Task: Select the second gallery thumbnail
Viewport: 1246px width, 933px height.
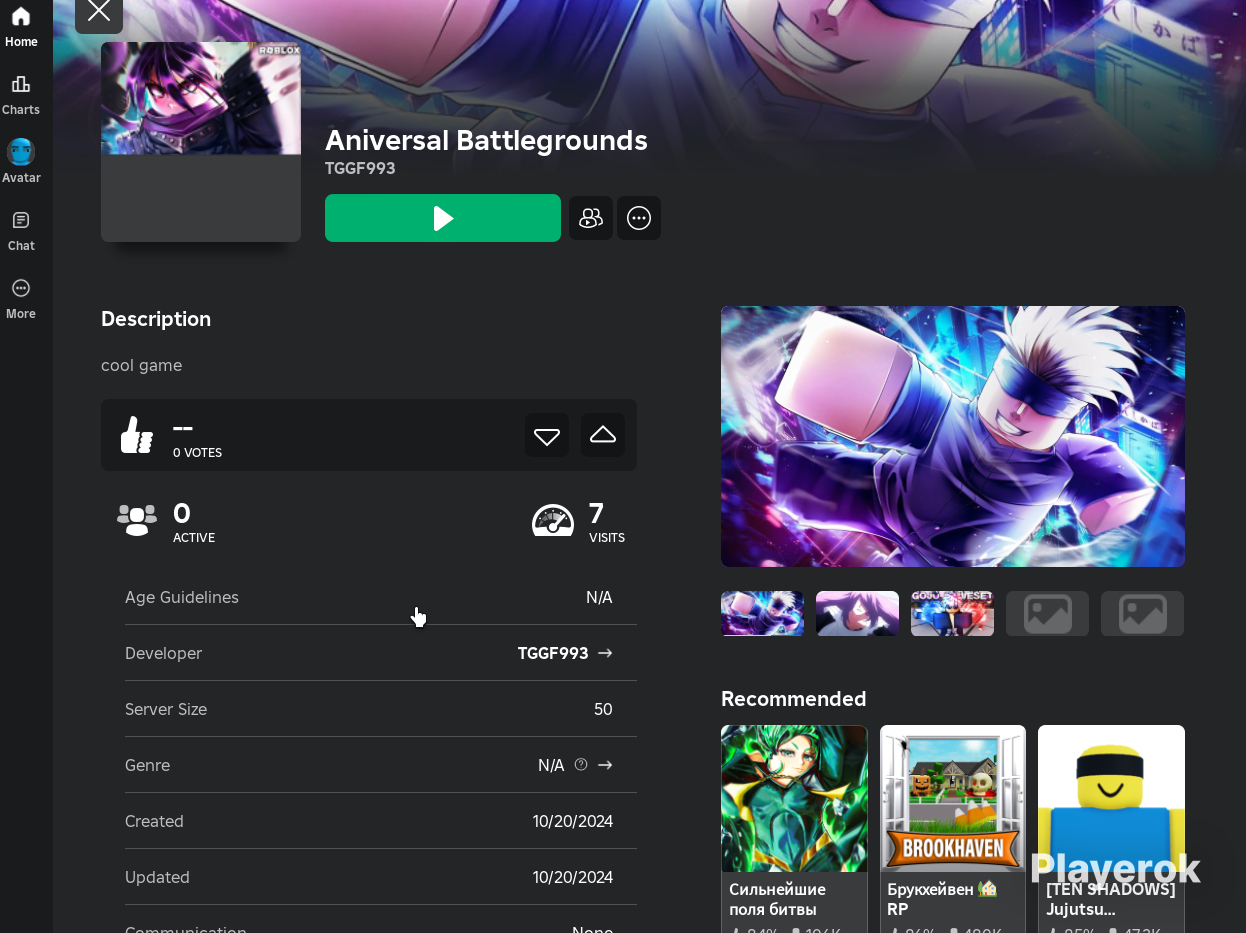Action: [x=857, y=613]
